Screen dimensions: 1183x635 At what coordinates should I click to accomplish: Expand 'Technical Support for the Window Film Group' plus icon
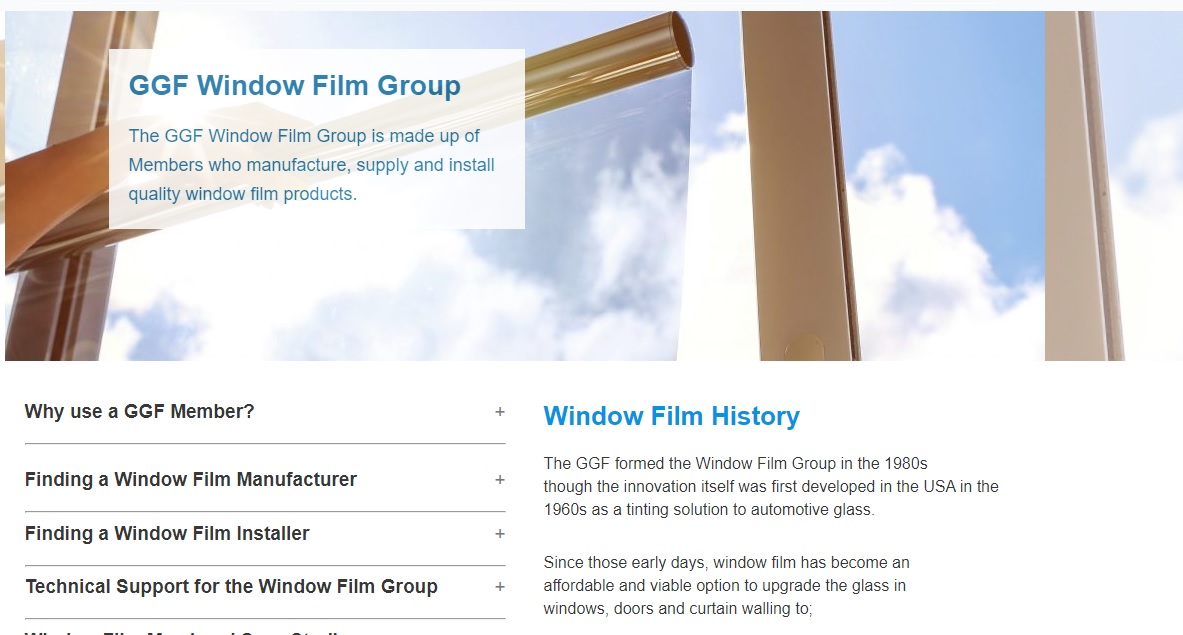(x=499, y=587)
